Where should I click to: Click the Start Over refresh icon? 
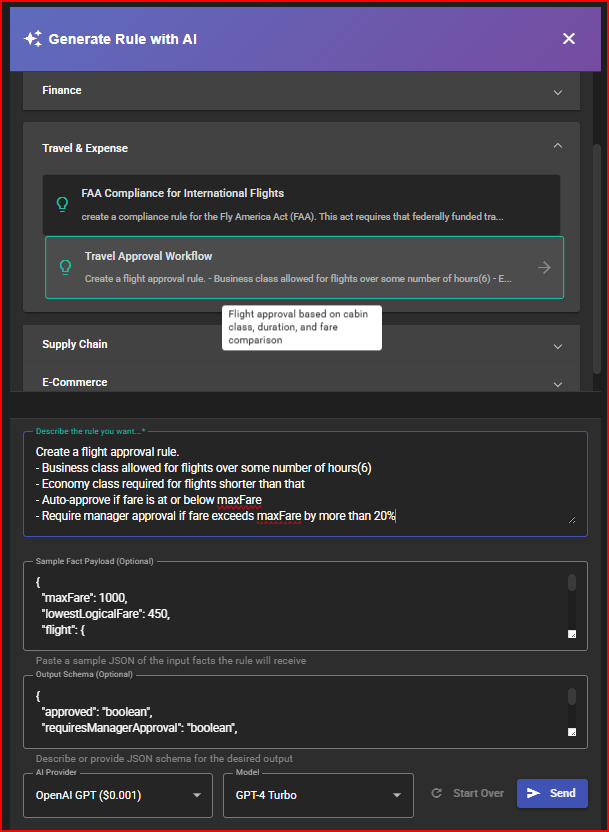pyautogui.click(x=436, y=793)
